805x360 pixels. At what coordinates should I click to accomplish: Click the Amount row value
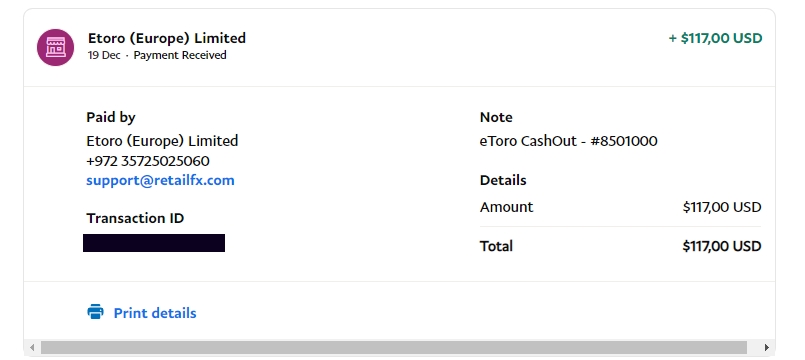point(722,207)
